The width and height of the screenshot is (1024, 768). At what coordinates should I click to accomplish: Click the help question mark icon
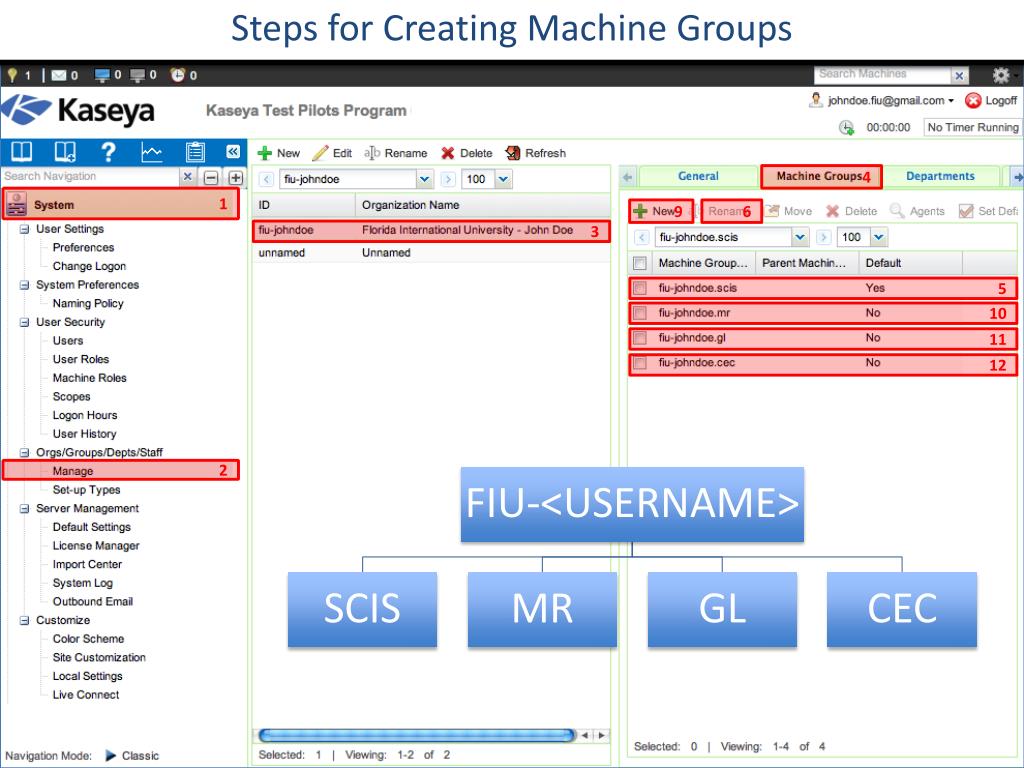pyautogui.click(x=108, y=152)
